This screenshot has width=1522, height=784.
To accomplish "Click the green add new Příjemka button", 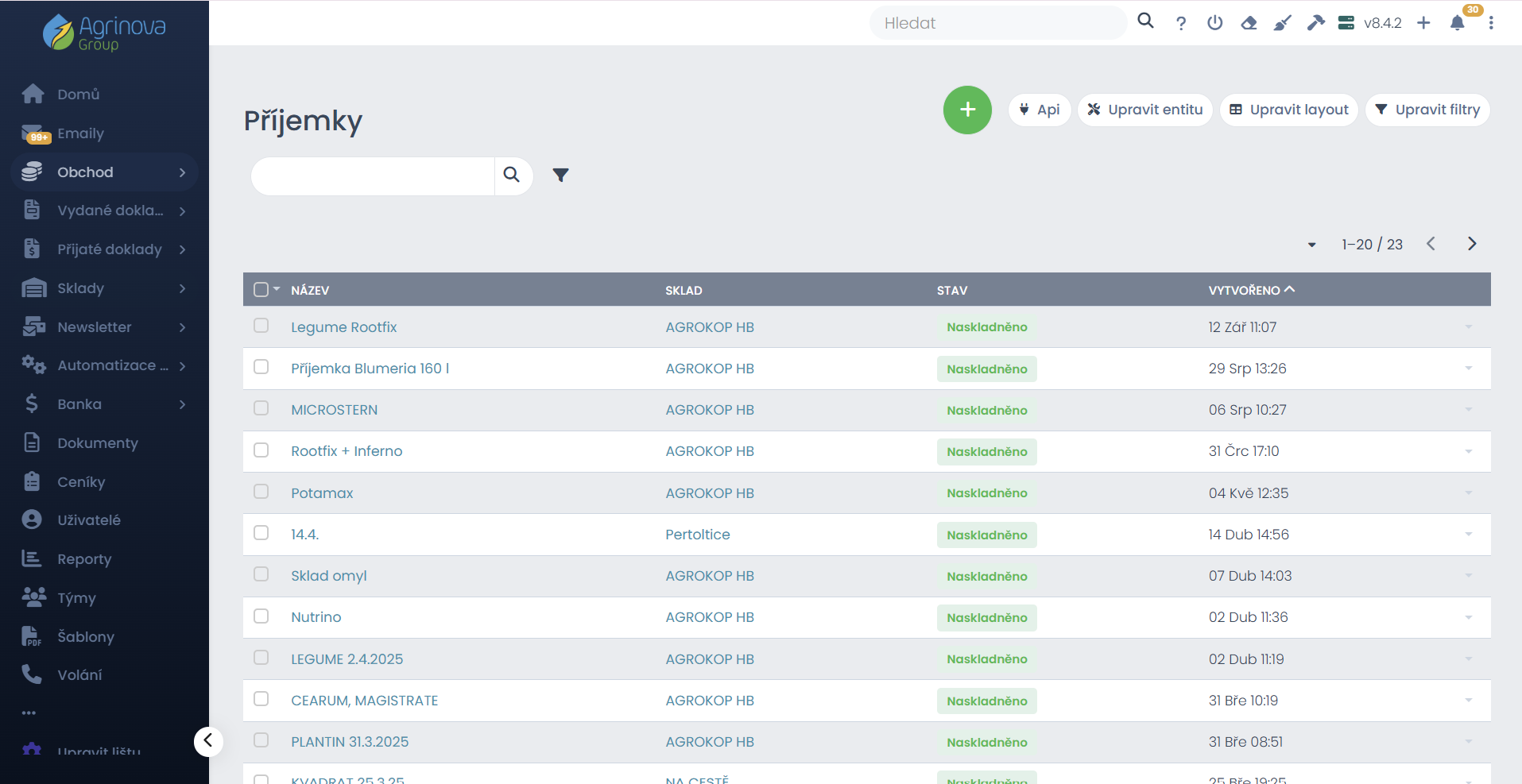I will pyautogui.click(x=967, y=110).
